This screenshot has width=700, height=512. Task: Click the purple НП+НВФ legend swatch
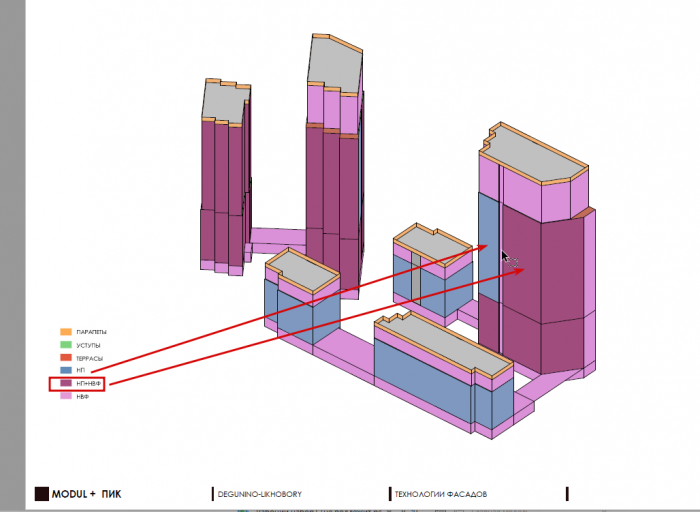[66, 383]
